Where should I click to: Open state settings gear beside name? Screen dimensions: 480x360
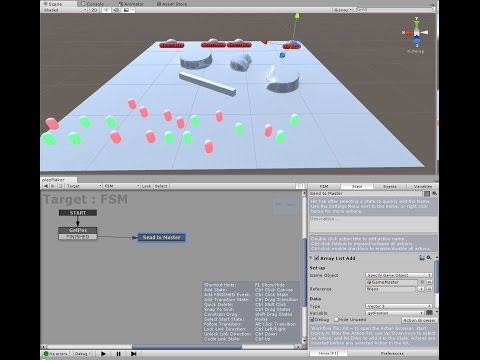[434, 193]
